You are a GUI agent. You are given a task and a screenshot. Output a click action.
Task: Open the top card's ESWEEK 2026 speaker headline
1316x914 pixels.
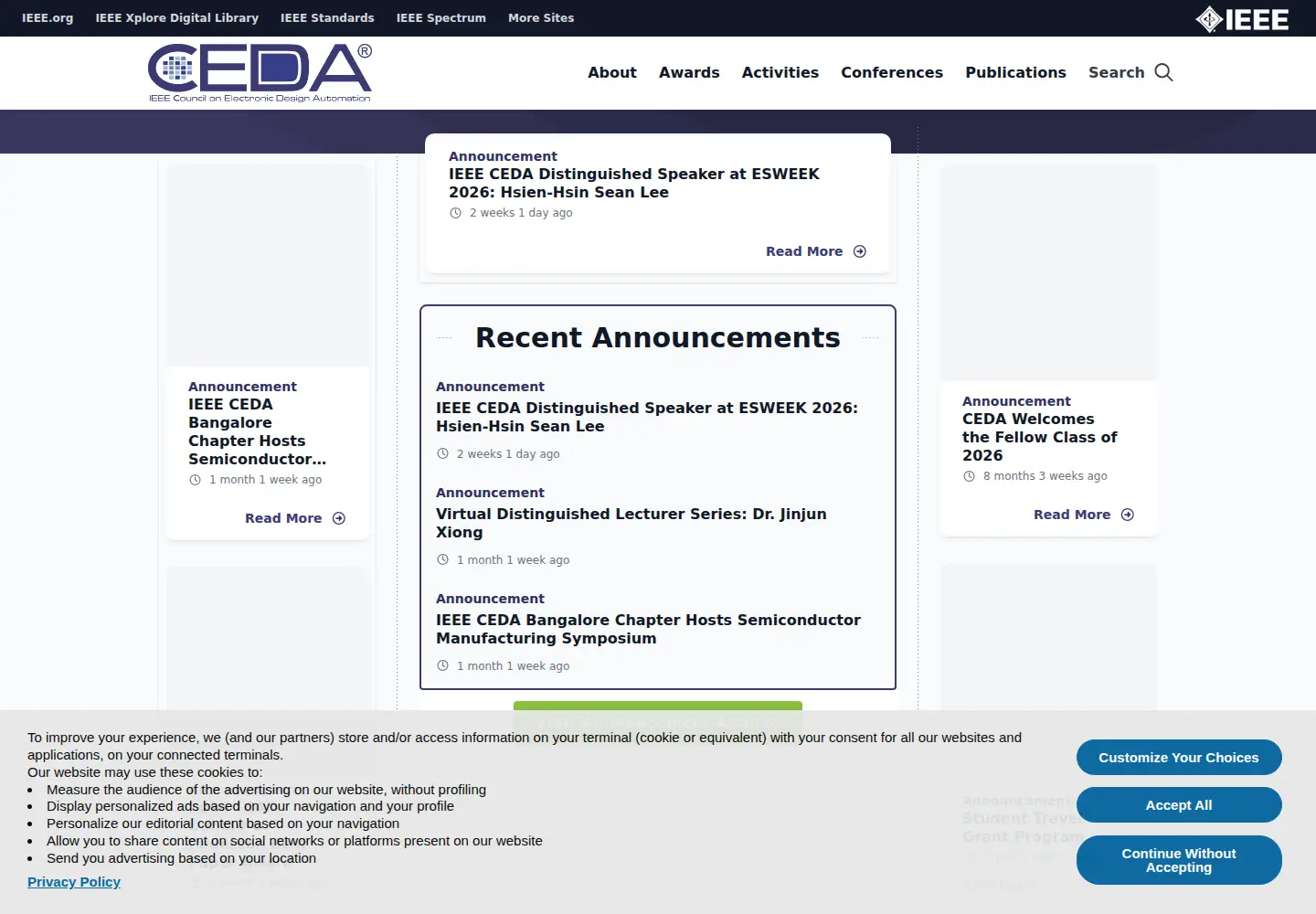[634, 183]
